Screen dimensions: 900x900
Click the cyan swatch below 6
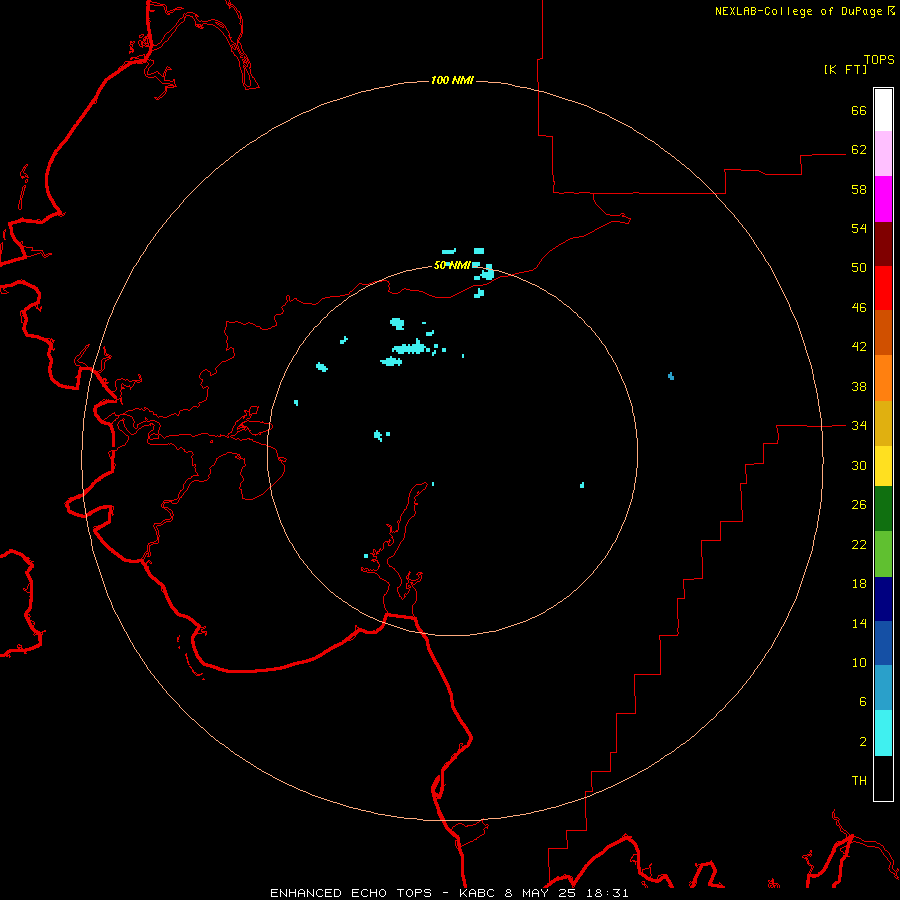883,733
